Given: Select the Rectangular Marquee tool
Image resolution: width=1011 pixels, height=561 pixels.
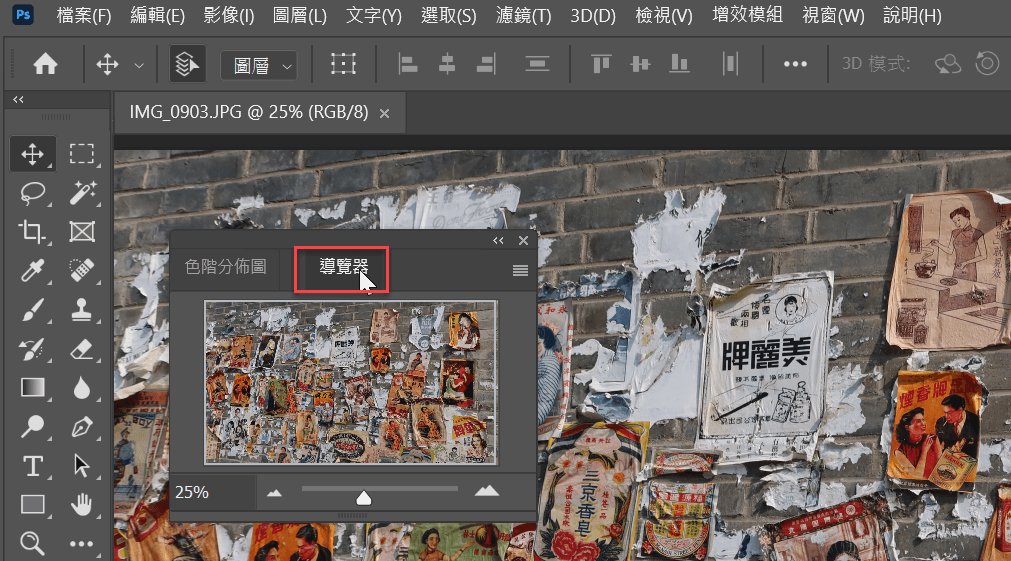Looking at the screenshot, I should [82, 154].
